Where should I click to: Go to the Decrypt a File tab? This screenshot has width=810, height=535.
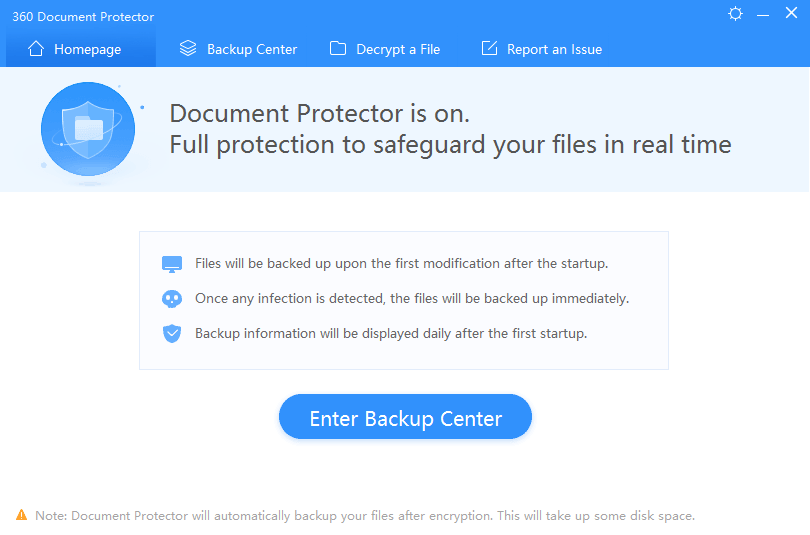pyautogui.click(x=385, y=49)
